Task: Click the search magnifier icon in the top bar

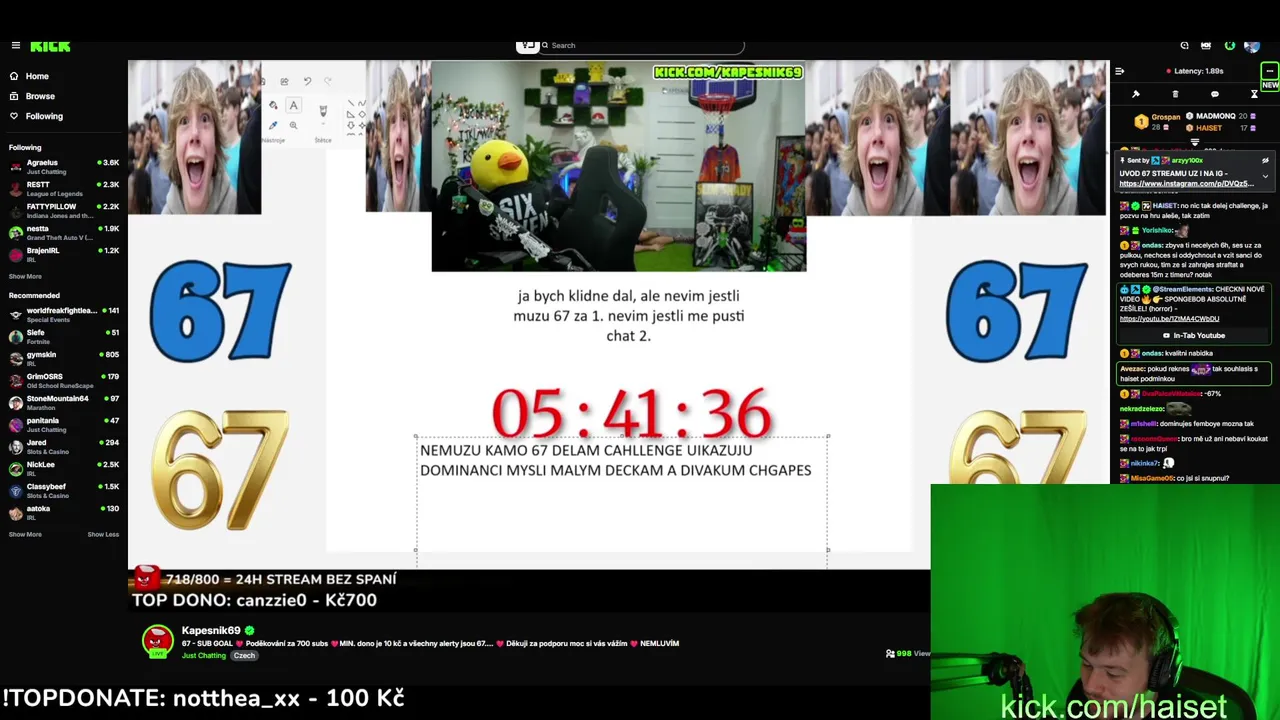Action: 545,45
